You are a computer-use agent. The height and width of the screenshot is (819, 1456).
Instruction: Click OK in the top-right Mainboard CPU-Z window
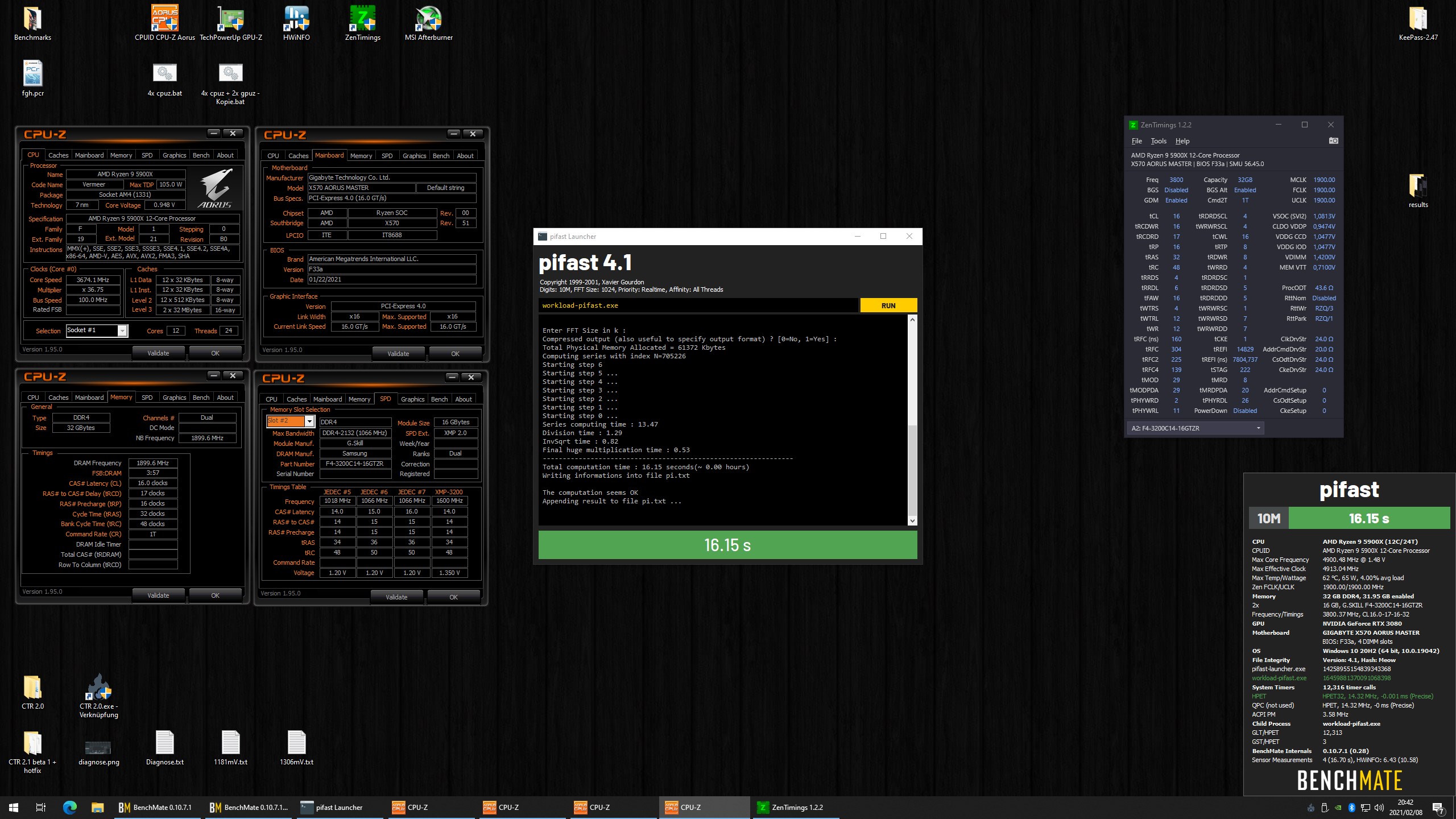pyautogui.click(x=455, y=354)
